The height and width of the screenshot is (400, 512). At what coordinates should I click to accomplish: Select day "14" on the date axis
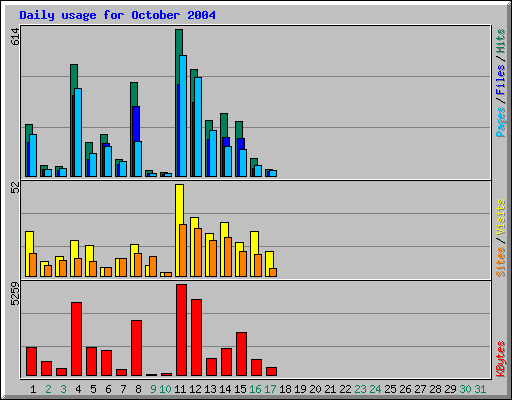click(x=225, y=389)
